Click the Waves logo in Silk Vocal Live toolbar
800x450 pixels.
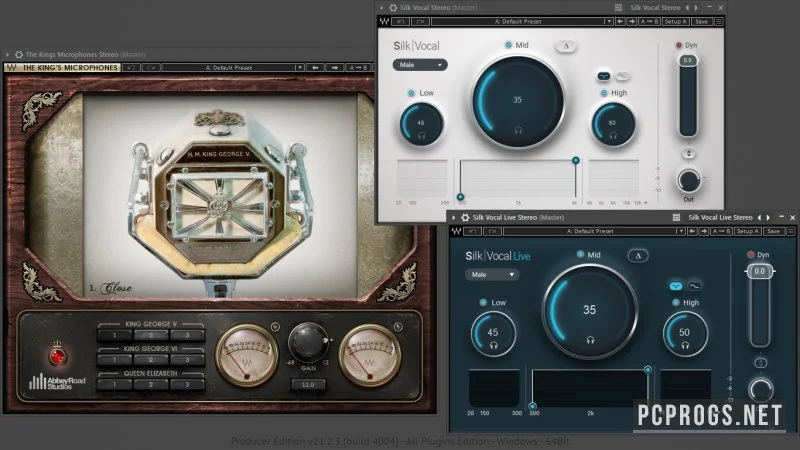(x=456, y=231)
